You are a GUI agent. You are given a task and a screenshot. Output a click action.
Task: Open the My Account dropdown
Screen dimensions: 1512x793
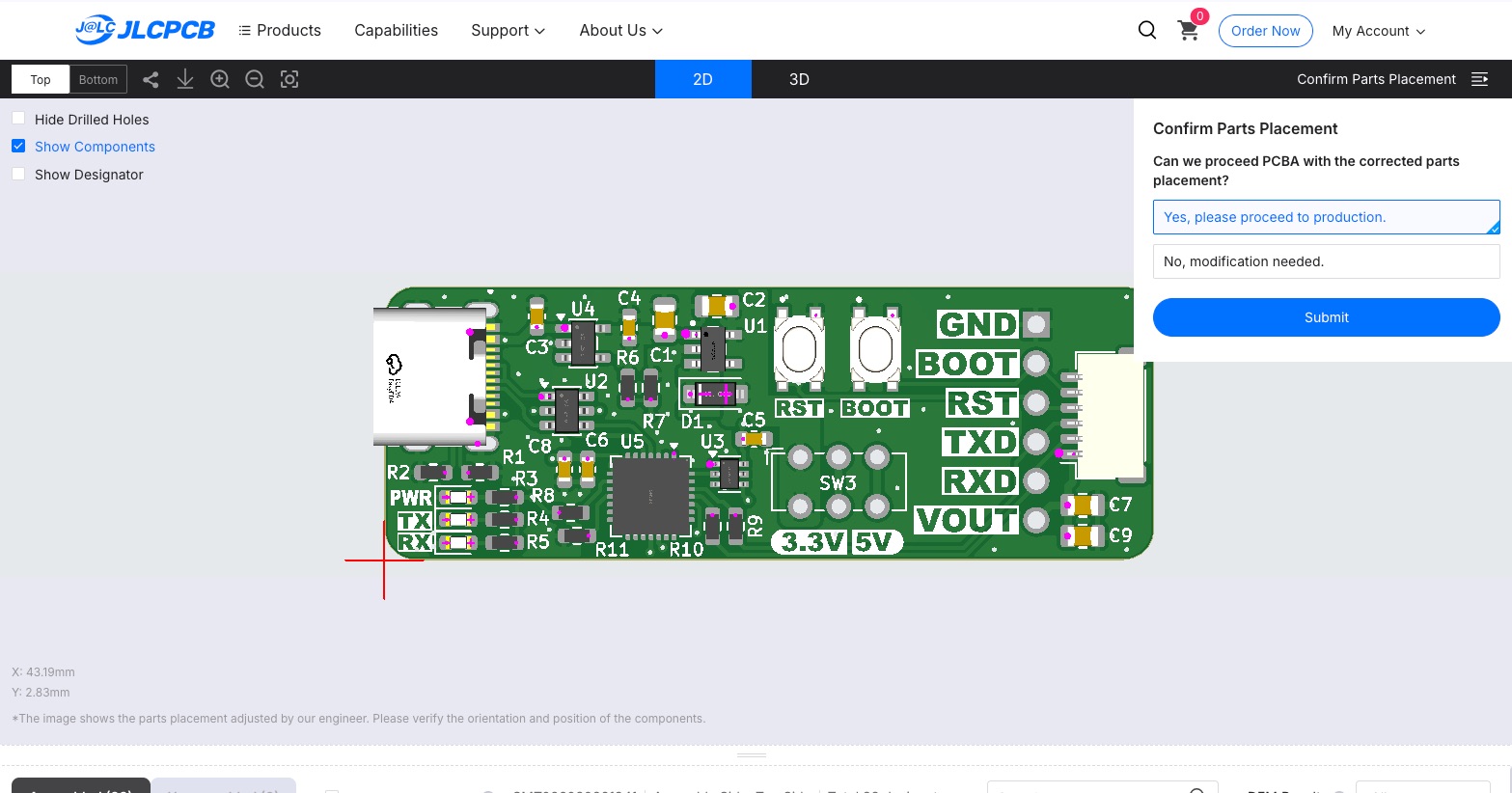coord(1378,31)
